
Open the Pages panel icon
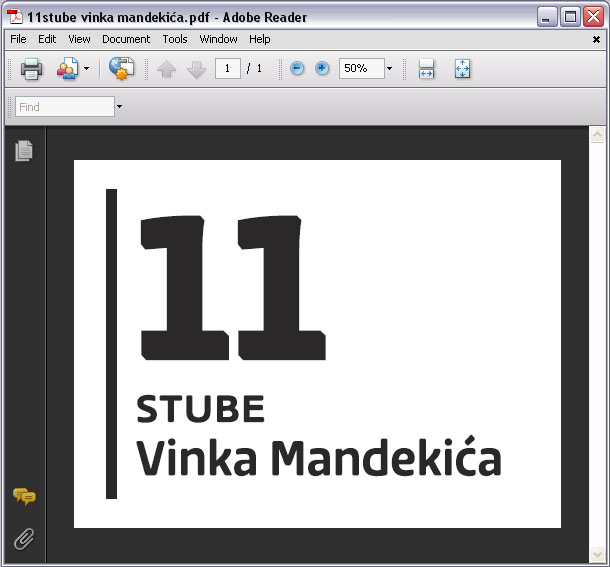(x=24, y=151)
